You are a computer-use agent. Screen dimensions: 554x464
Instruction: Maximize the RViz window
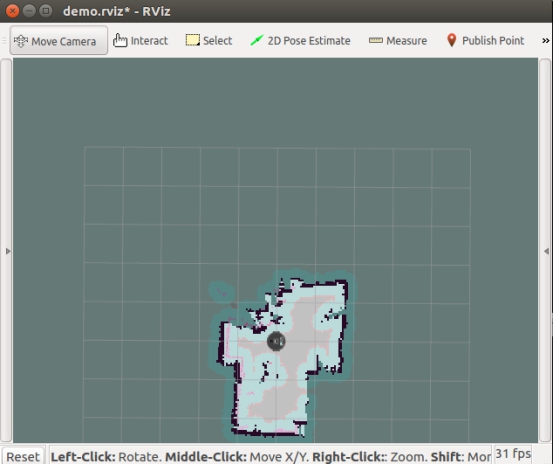46,11
